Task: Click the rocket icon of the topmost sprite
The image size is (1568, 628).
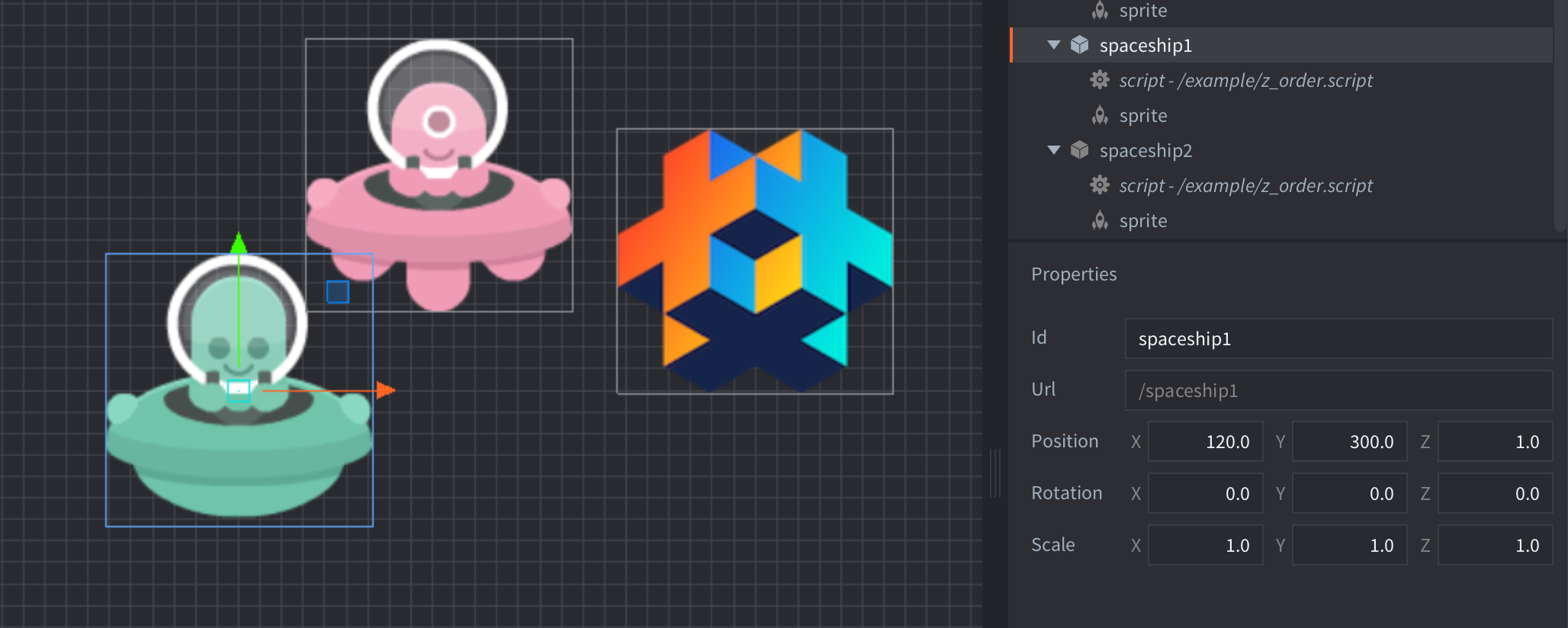Action: pos(1100,10)
